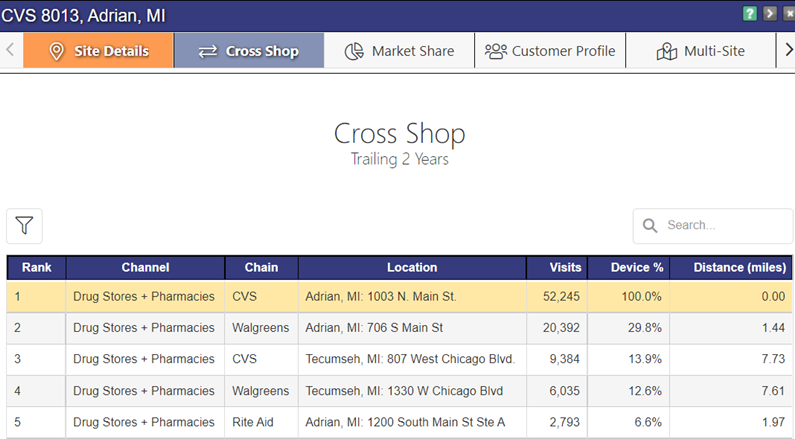Screen dimensions: 795x439
Task: Click the 2,793 visits value
Action: tap(564, 422)
